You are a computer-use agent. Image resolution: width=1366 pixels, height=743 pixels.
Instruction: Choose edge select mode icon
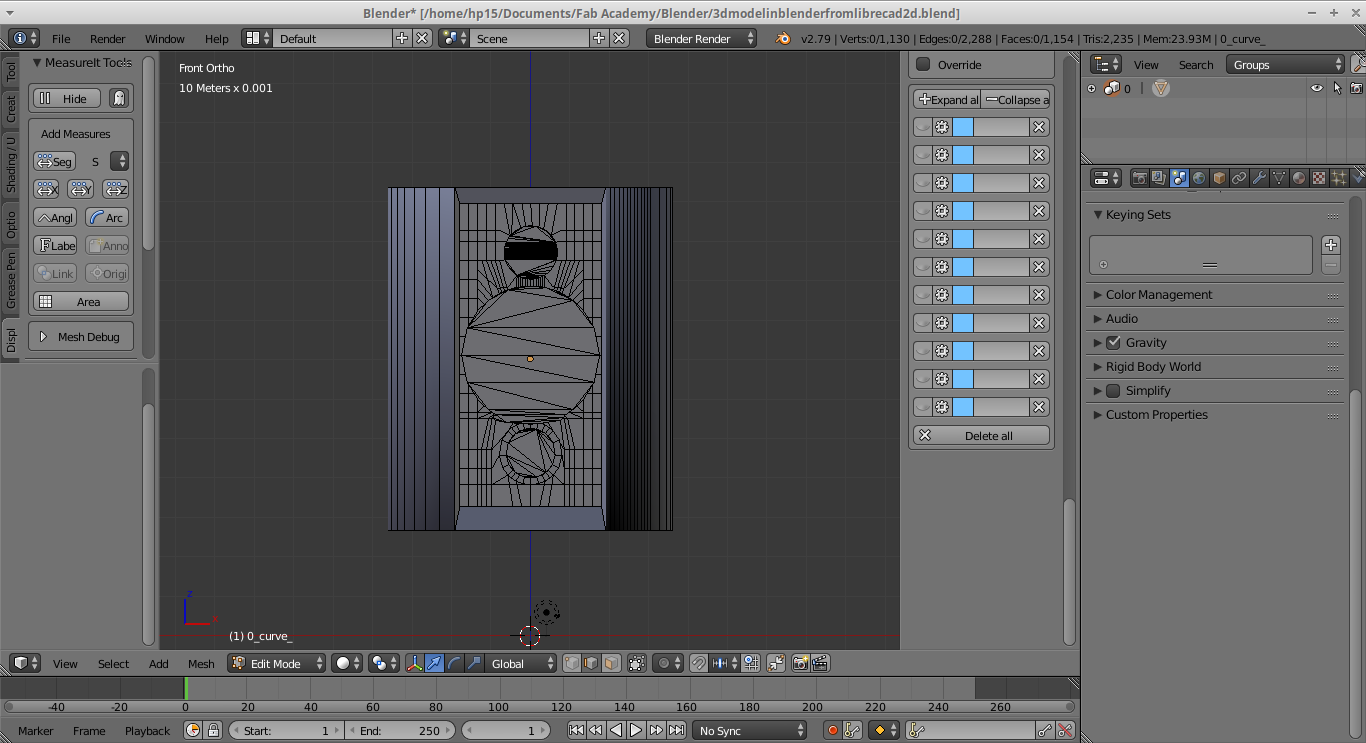click(591, 663)
